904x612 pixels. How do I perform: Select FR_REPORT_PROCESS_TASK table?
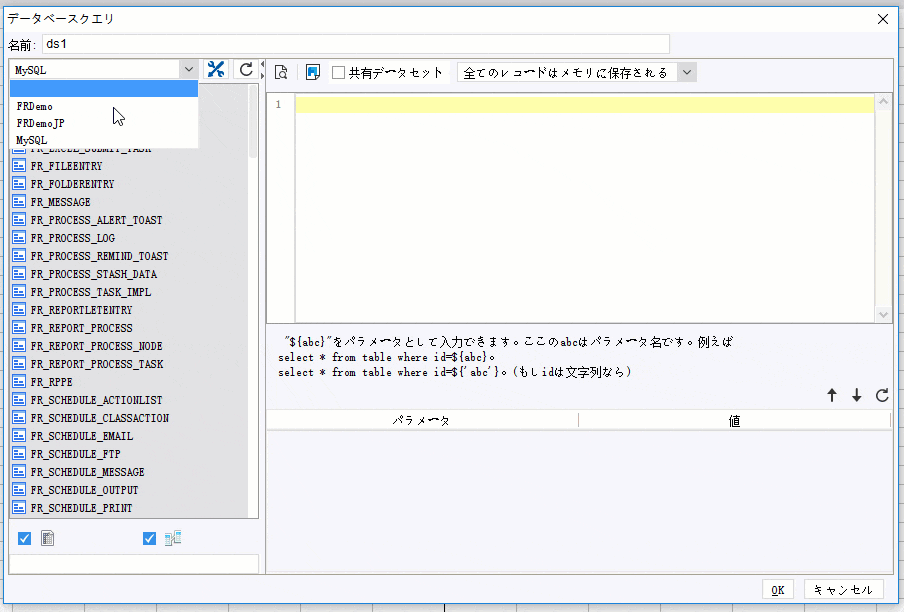tap(97, 364)
